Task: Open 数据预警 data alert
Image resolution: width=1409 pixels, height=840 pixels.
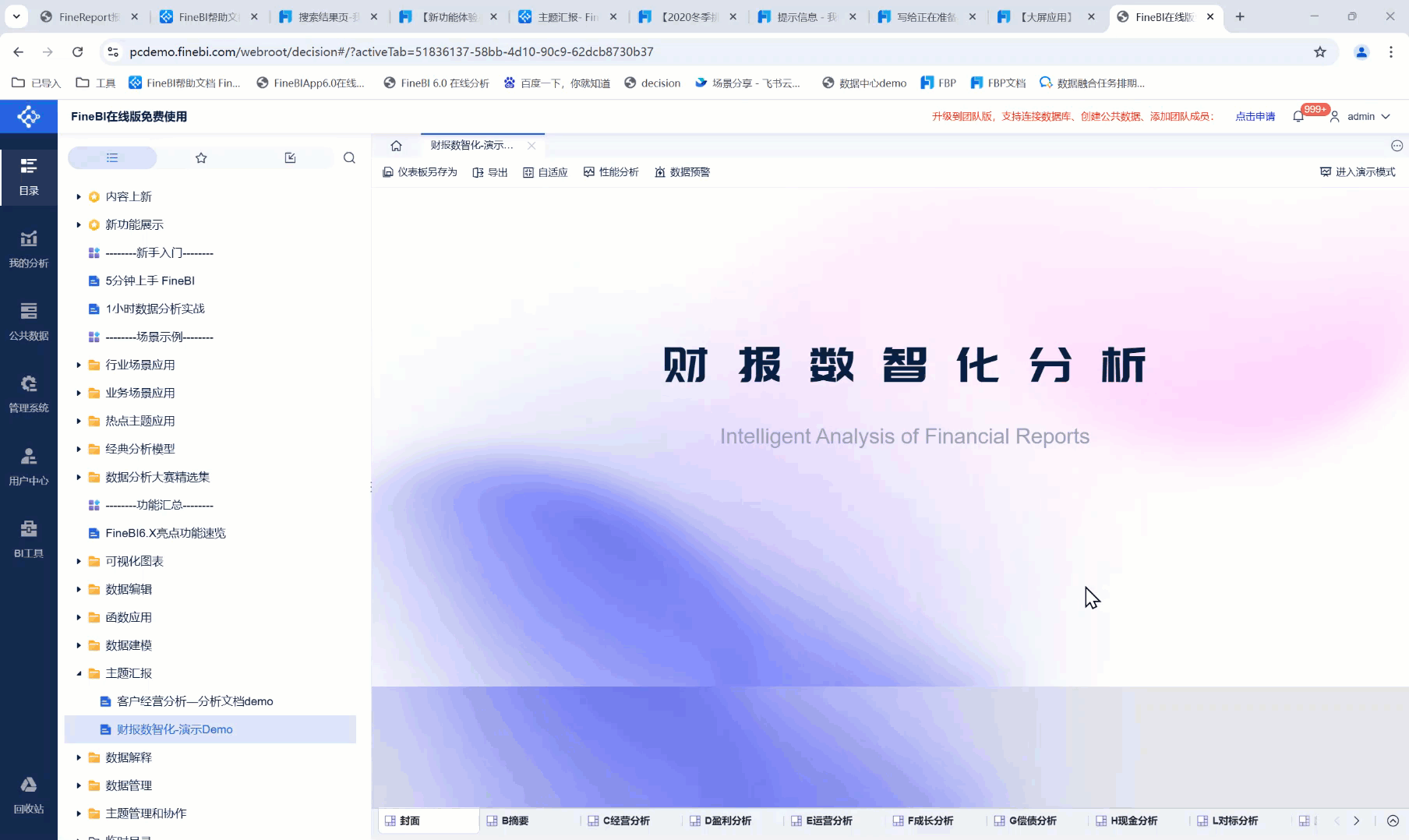Action: tap(683, 172)
